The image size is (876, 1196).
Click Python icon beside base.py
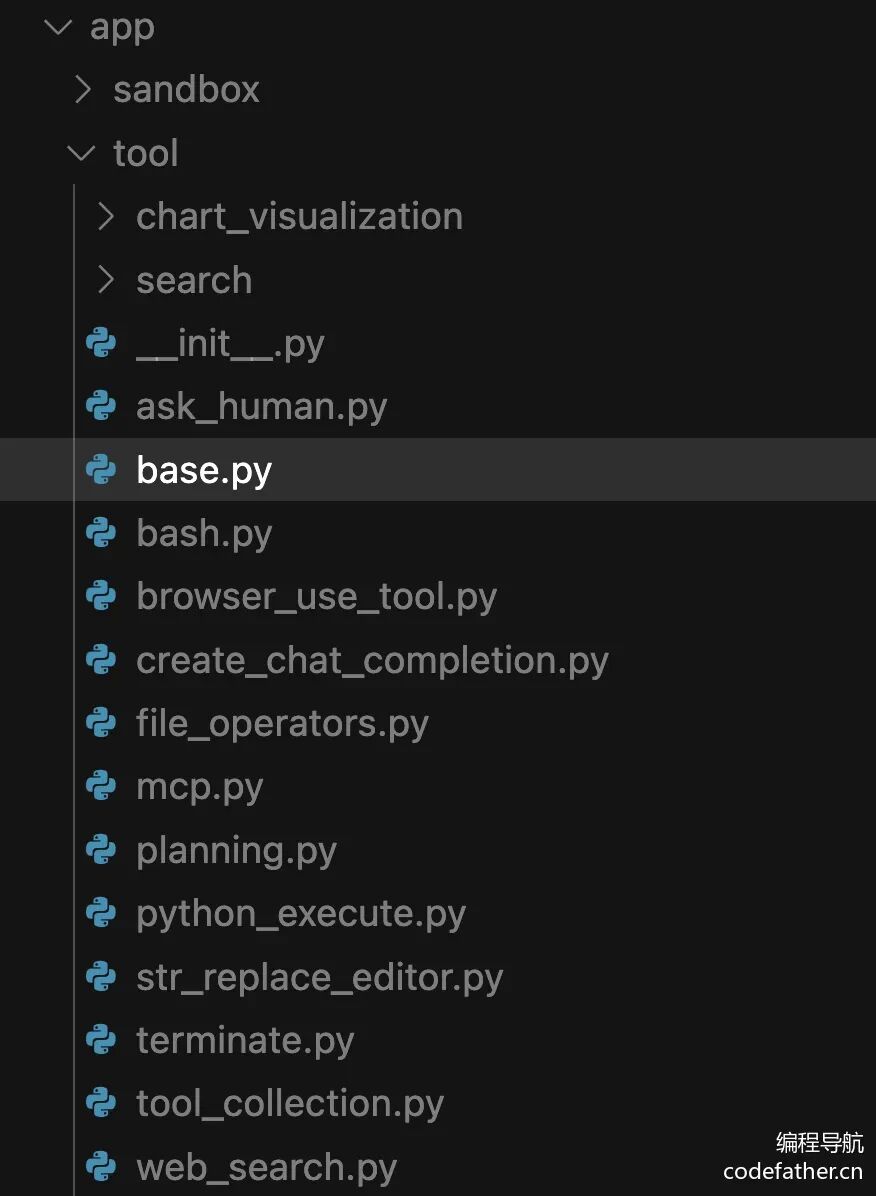pyautogui.click(x=101, y=470)
